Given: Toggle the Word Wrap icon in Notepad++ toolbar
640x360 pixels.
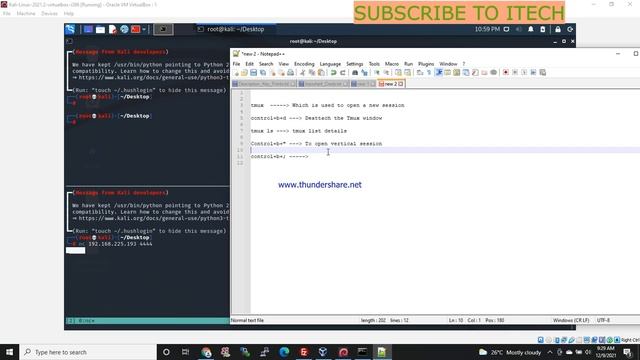Looking at the screenshot, I should pyautogui.click(x=420, y=73).
